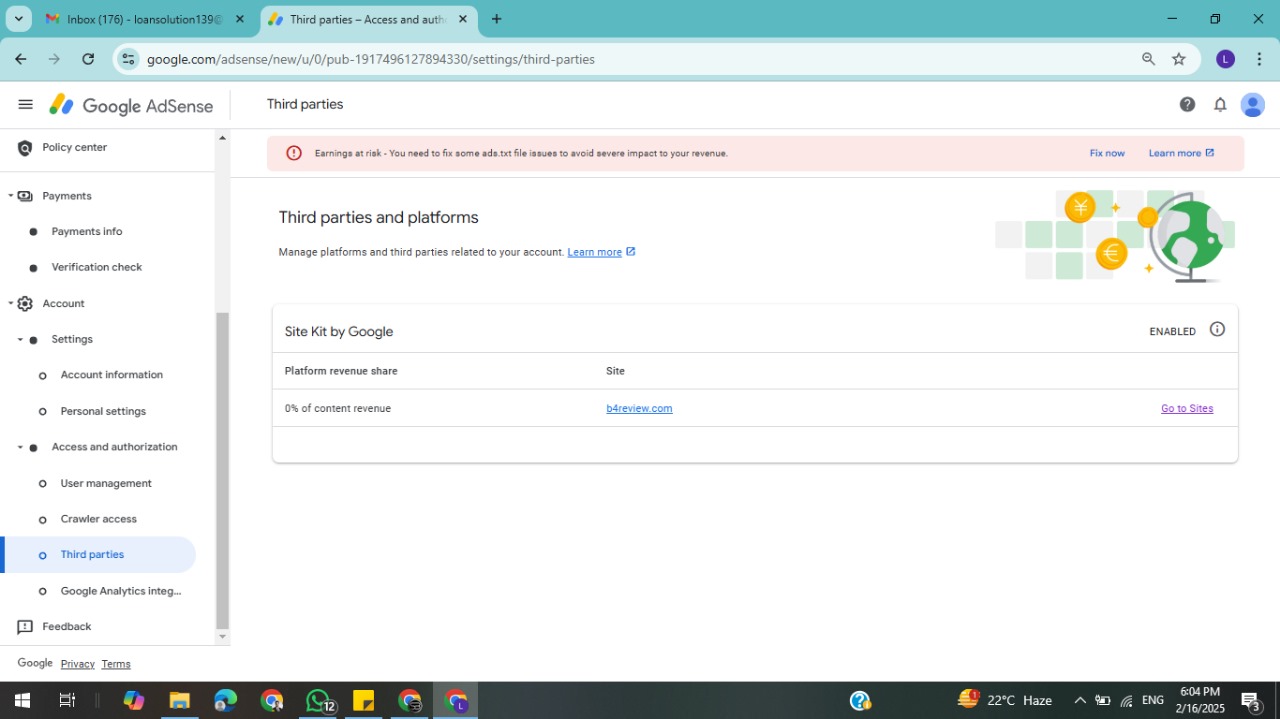Click the sidebar scrollbar up arrow
Screen dimensions: 1280x719
click(x=222, y=138)
